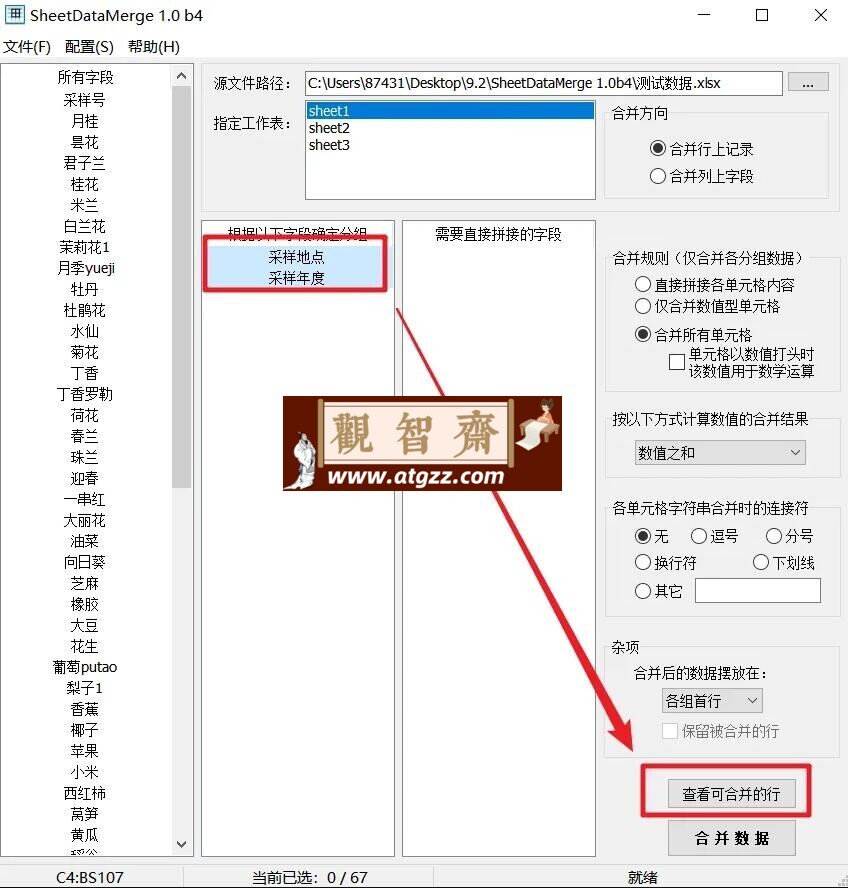
Task: Select 丁香罗勒 in field list
Action: pos(85,394)
